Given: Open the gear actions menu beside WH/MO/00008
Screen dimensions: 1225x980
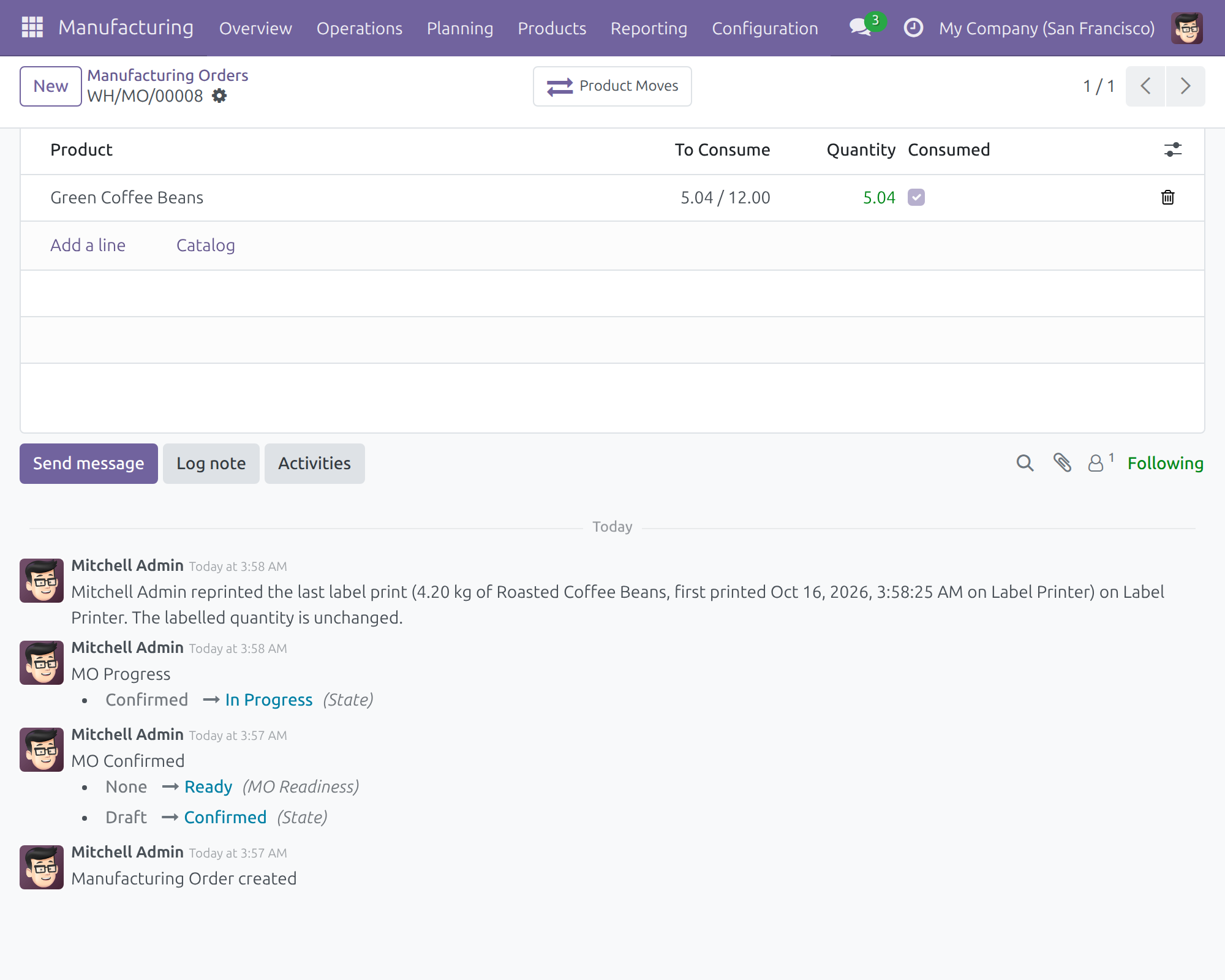Looking at the screenshot, I should [219, 96].
